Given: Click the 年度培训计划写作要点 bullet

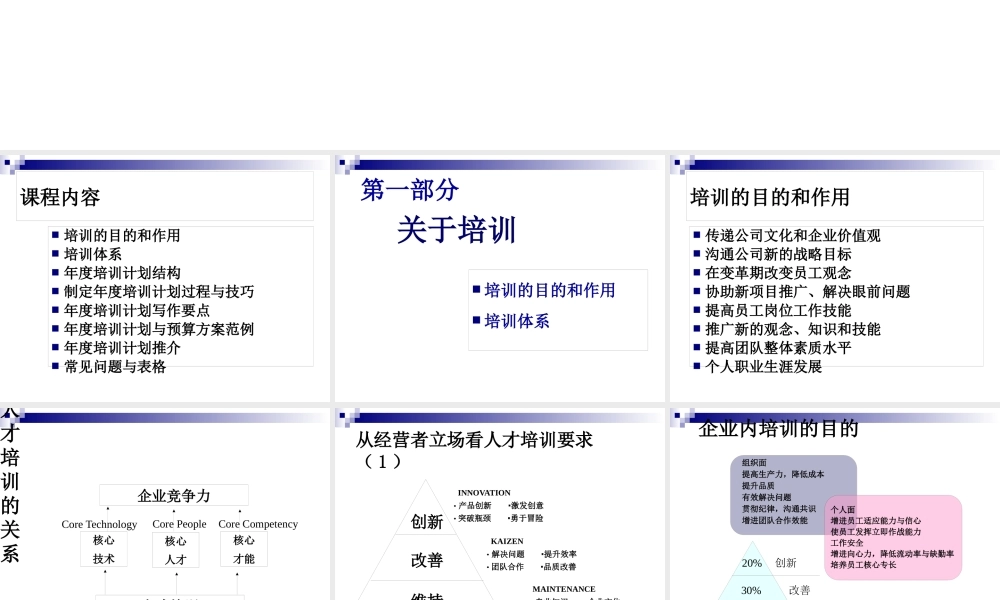Looking at the screenshot, I should [x=136, y=311].
